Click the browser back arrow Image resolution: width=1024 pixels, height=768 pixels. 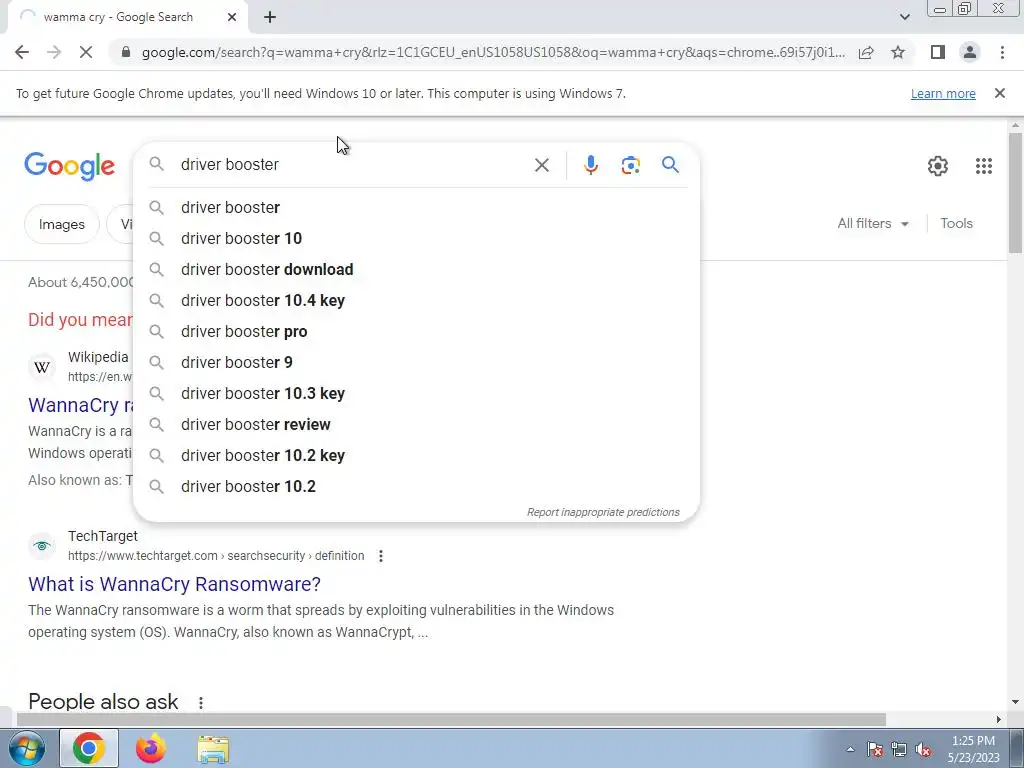tap(22, 52)
